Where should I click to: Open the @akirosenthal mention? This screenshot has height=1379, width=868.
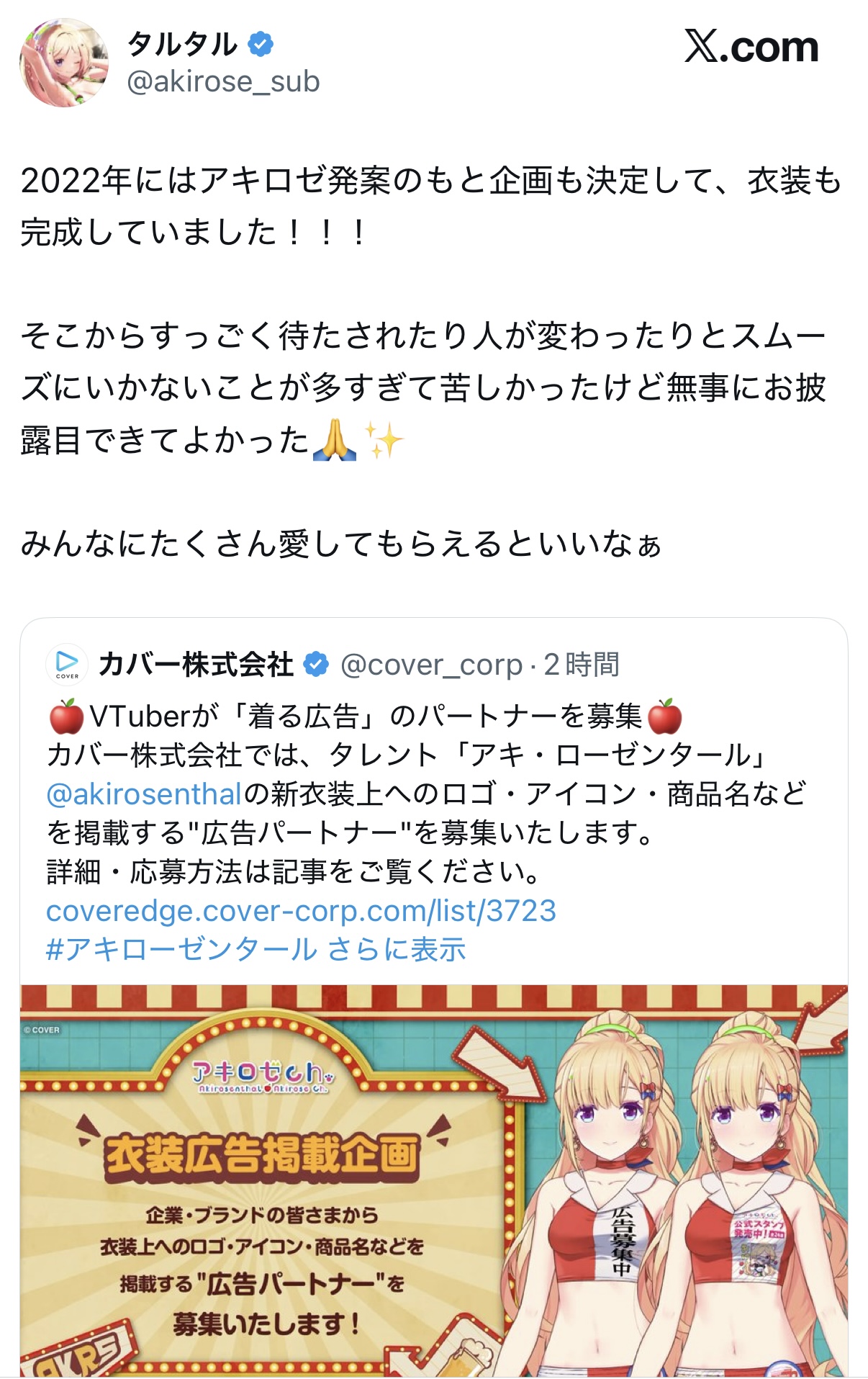pyautogui.click(x=144, y=794)
